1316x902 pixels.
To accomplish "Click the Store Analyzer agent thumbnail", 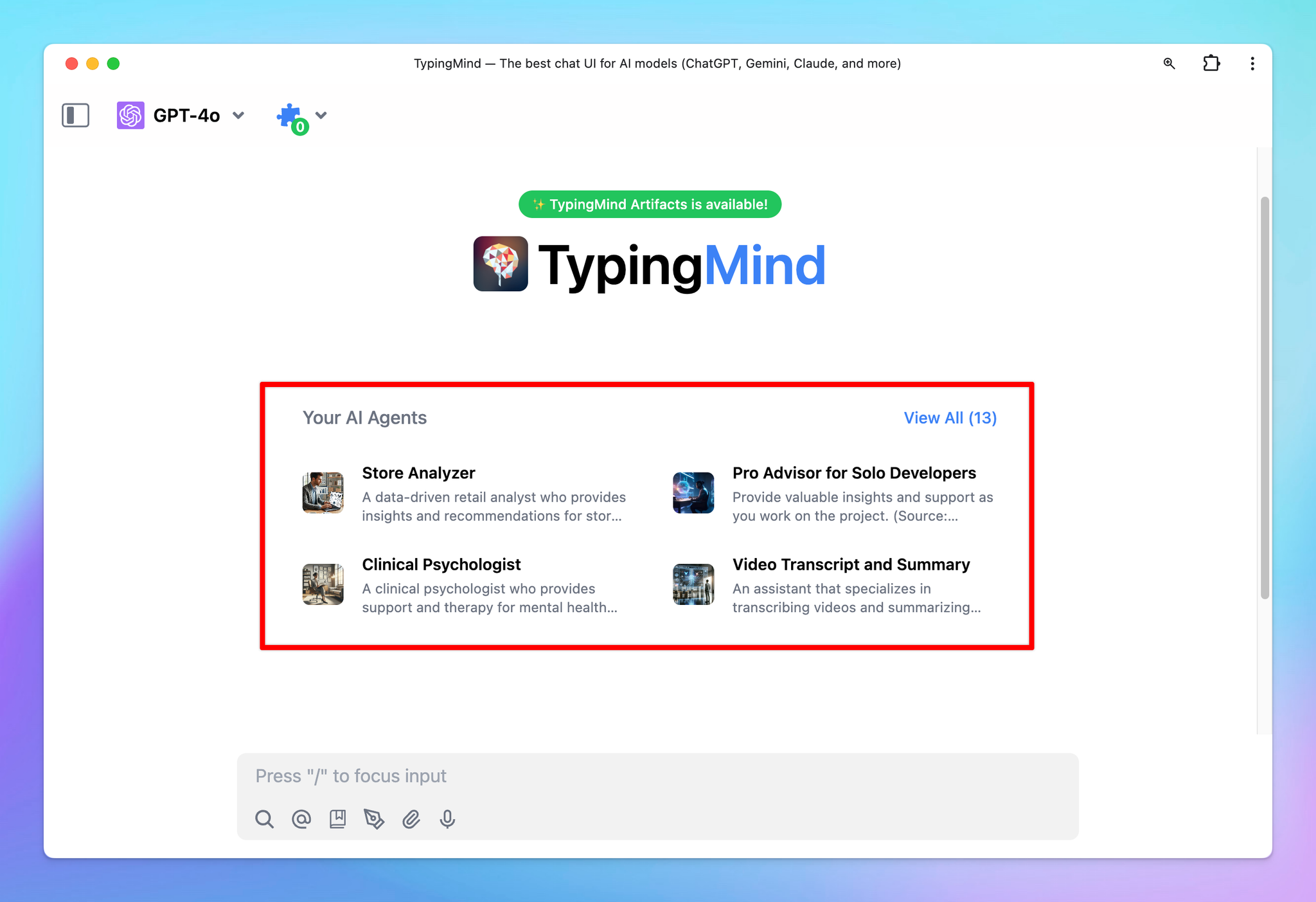I will pyautogui.click(x=323, y=493).
